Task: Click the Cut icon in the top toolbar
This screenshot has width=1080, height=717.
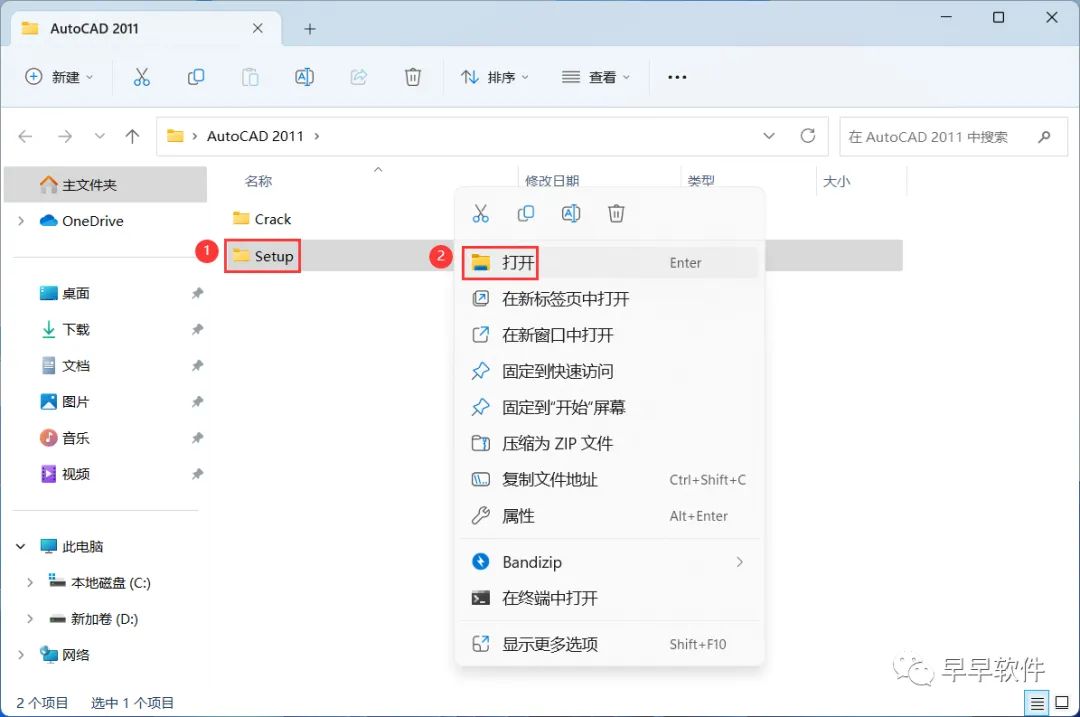Action: (x=141, y=77)
